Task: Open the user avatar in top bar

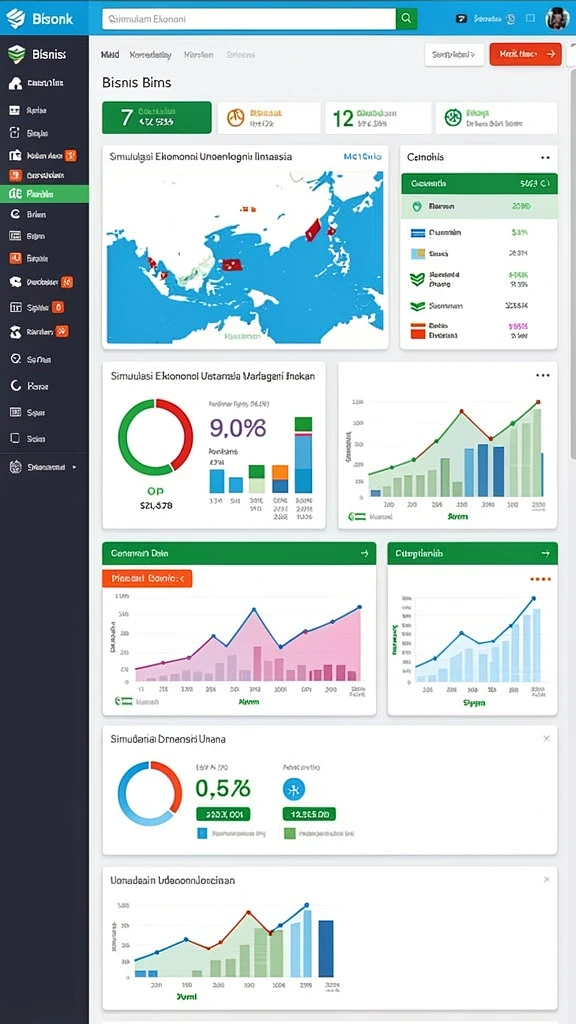Action: 557,18
